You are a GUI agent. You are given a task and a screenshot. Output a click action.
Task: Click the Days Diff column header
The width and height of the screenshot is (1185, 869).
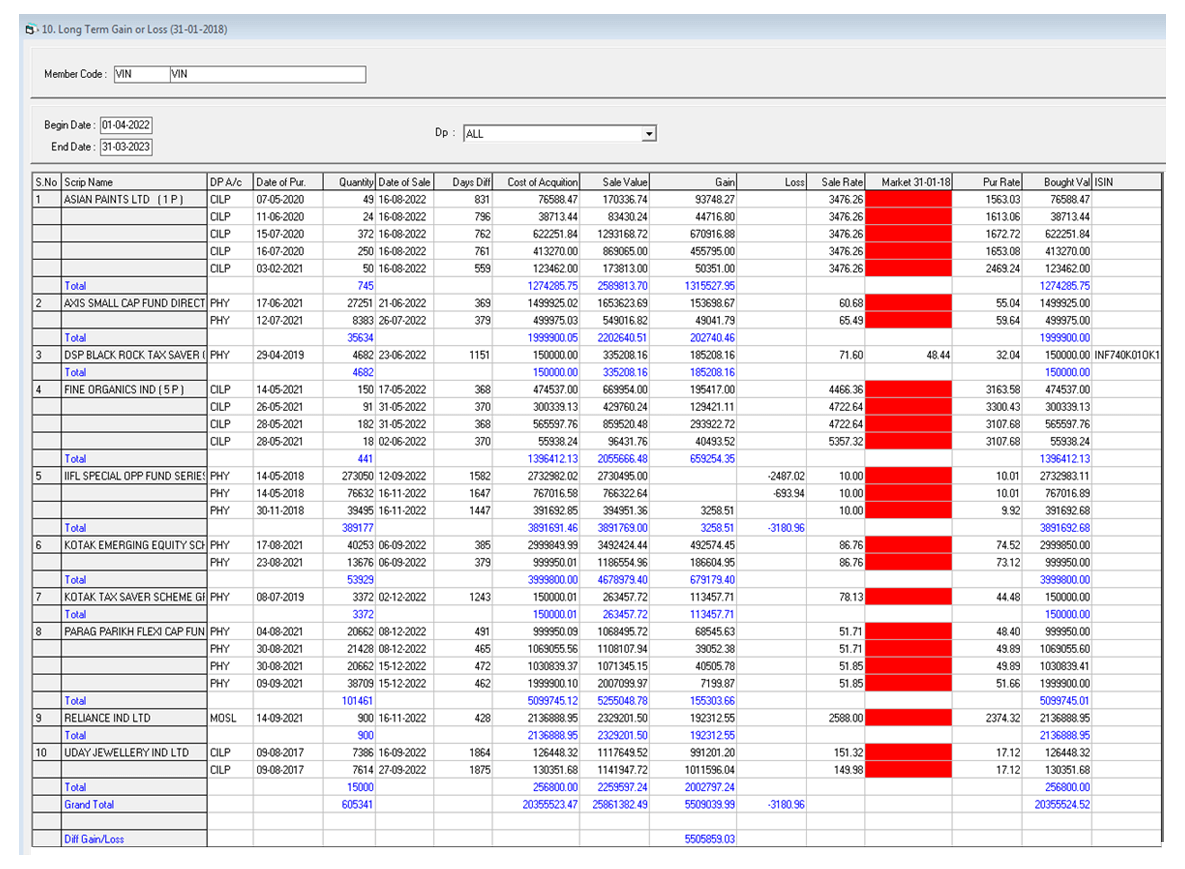463,182
